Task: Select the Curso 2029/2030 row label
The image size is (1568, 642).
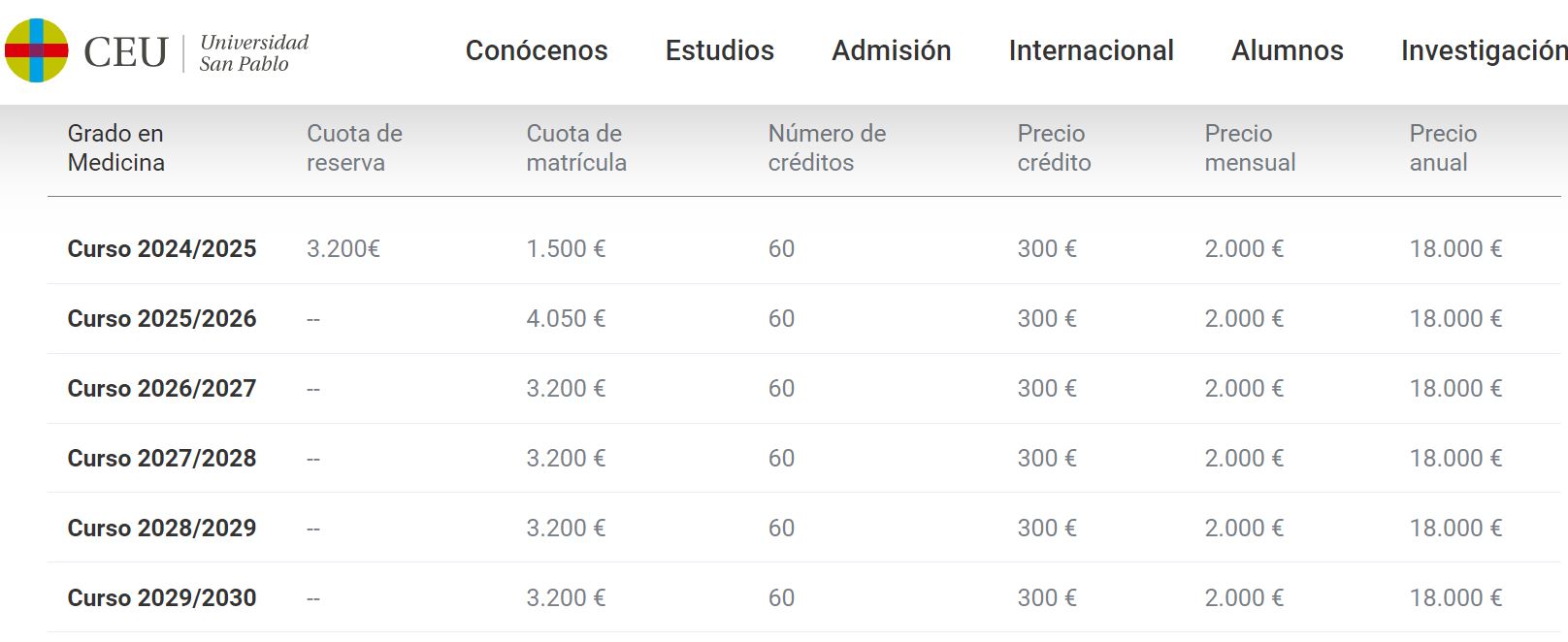Action: coord(162,598)
